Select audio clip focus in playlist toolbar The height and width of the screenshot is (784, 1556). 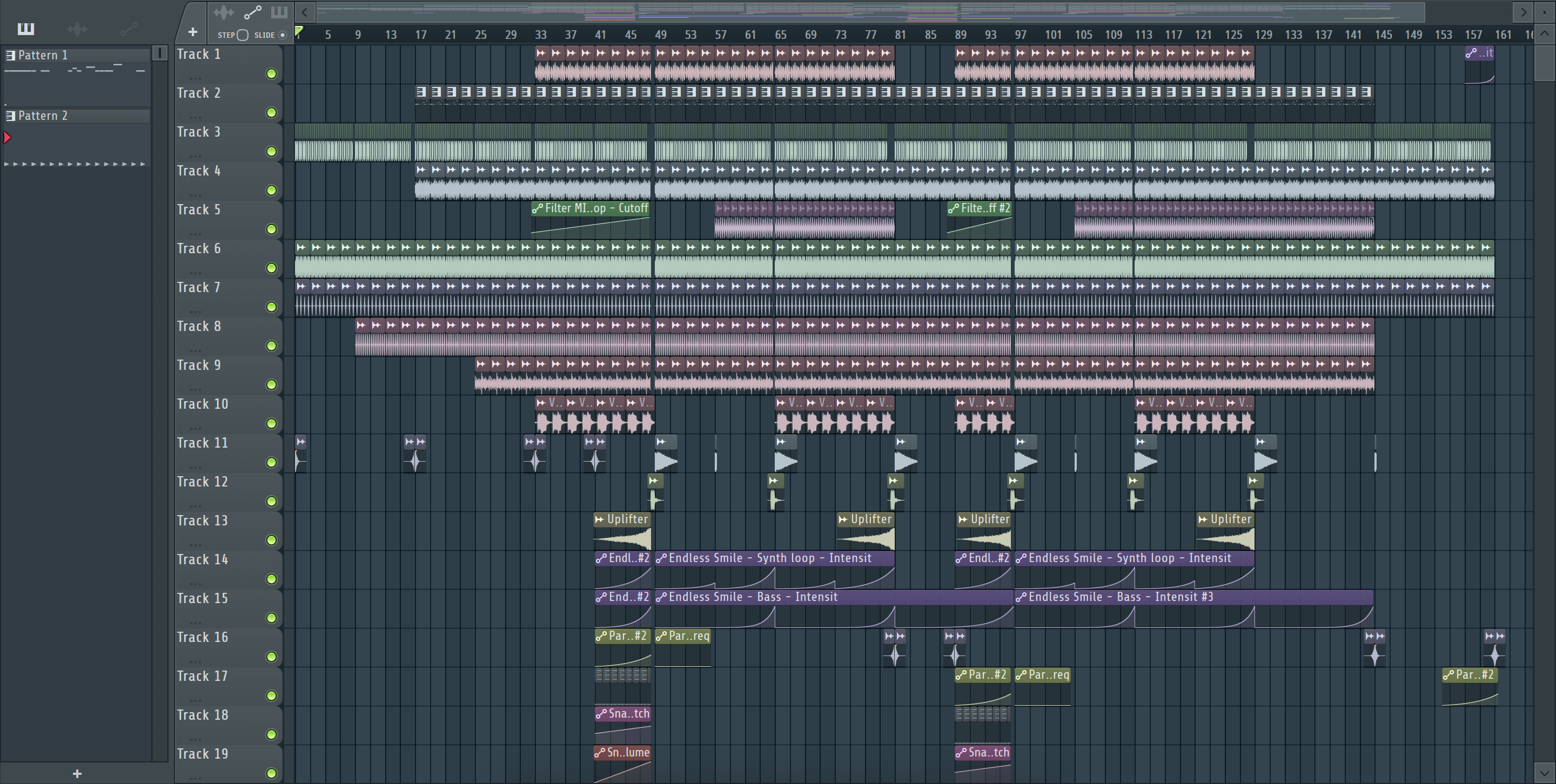[x=224, y=12]
